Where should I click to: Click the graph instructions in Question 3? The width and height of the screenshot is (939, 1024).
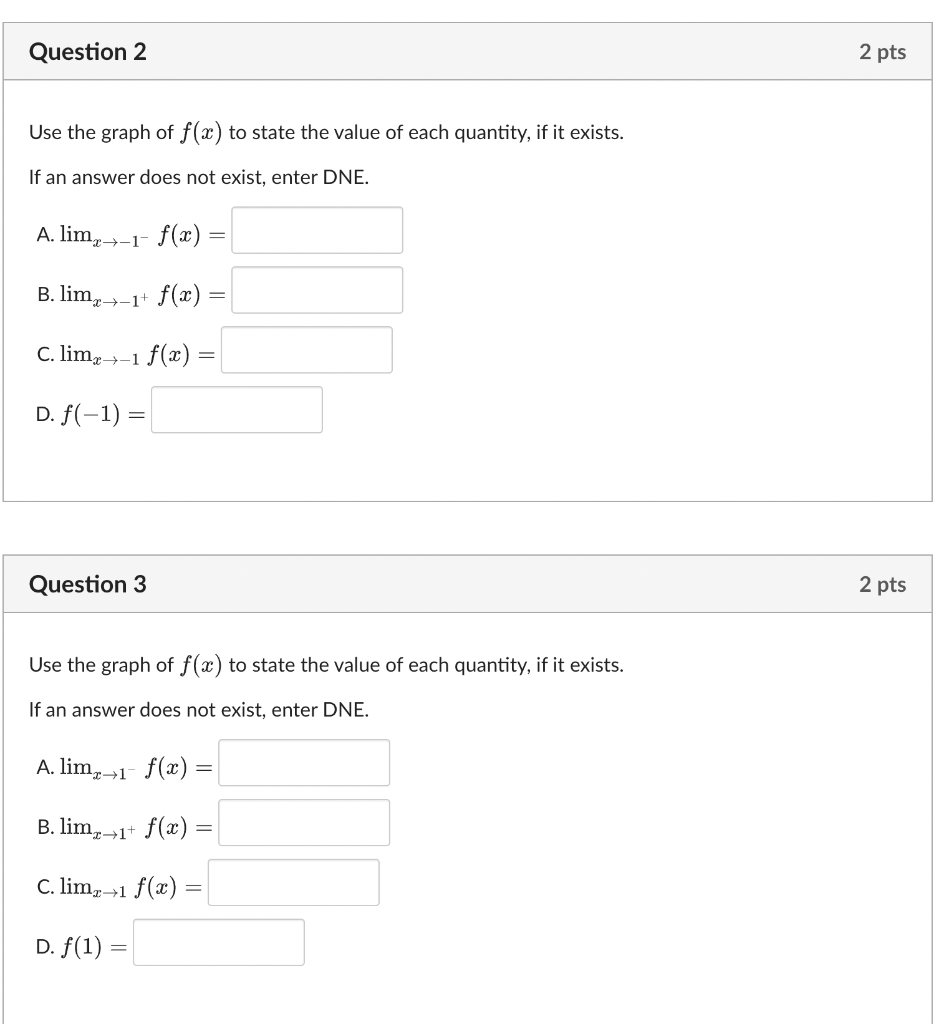[326, 664]
